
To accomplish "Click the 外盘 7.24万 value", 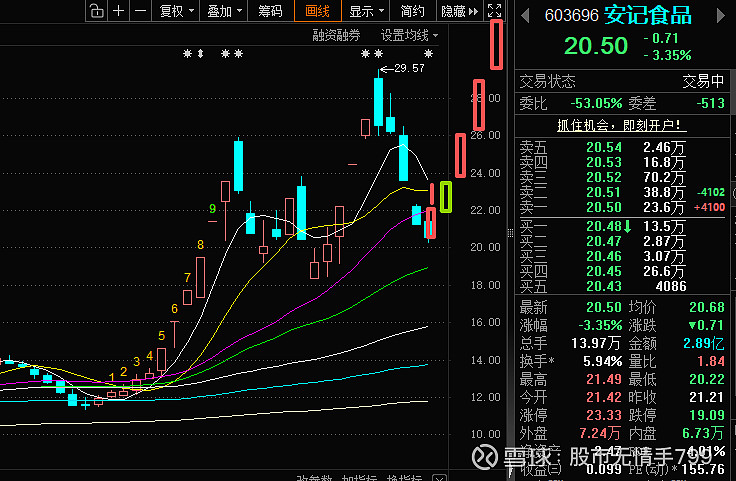I will (599, 433).
